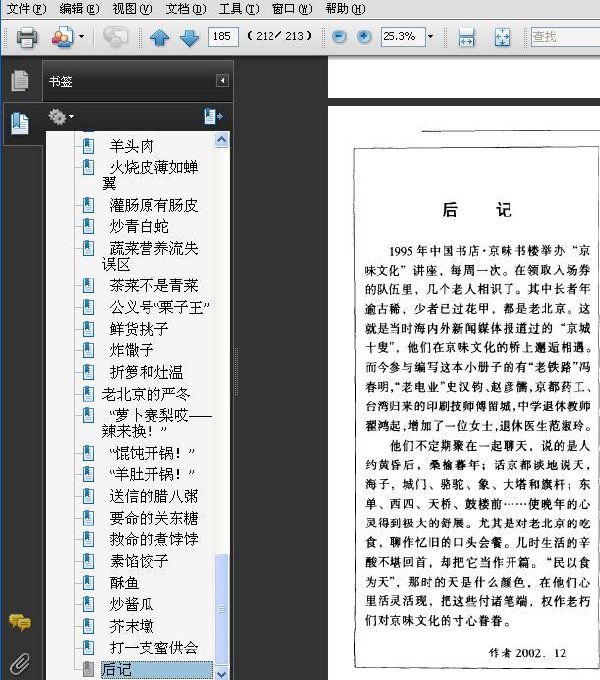Click the 查找 search field
Screen dimensions: 600x680
click(565, 37)
